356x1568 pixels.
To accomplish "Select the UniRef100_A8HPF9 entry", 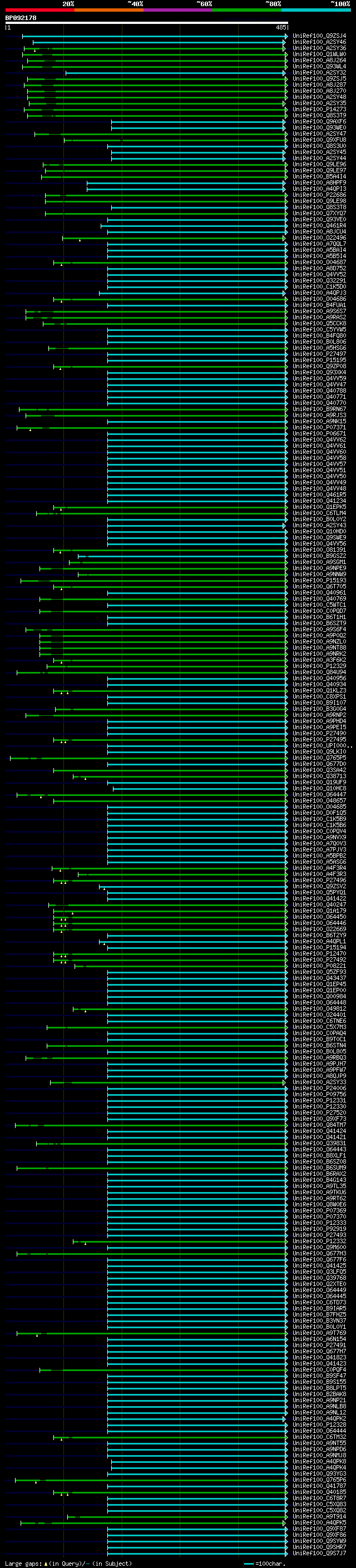I will [319, 182].
